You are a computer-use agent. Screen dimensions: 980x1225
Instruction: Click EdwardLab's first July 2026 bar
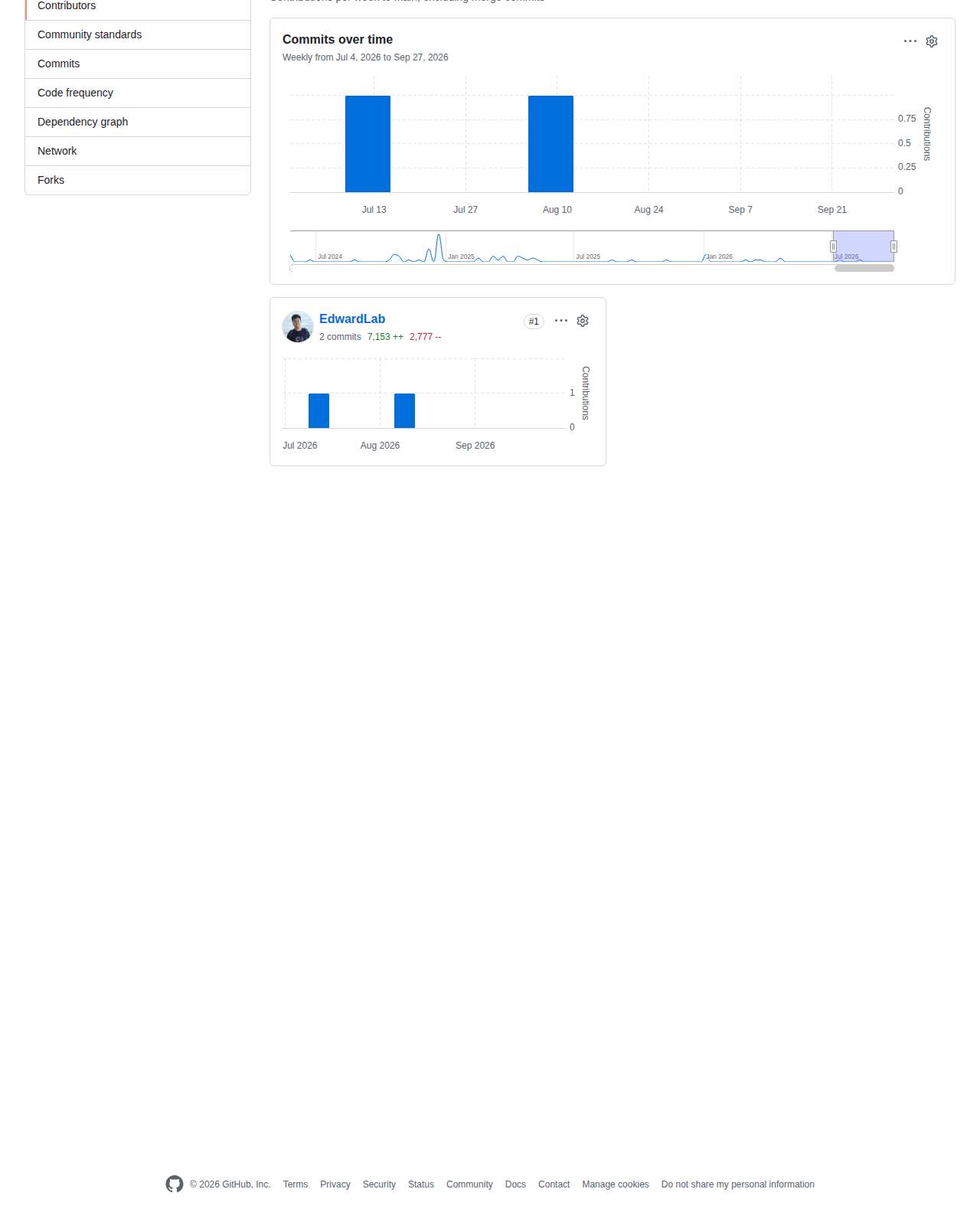318,410
